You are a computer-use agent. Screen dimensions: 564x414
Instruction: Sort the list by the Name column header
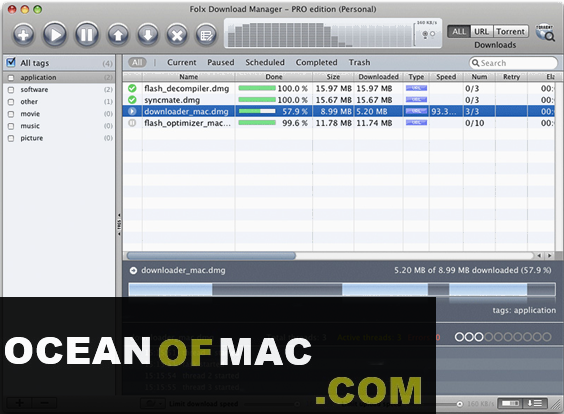(x=188, y=77)
